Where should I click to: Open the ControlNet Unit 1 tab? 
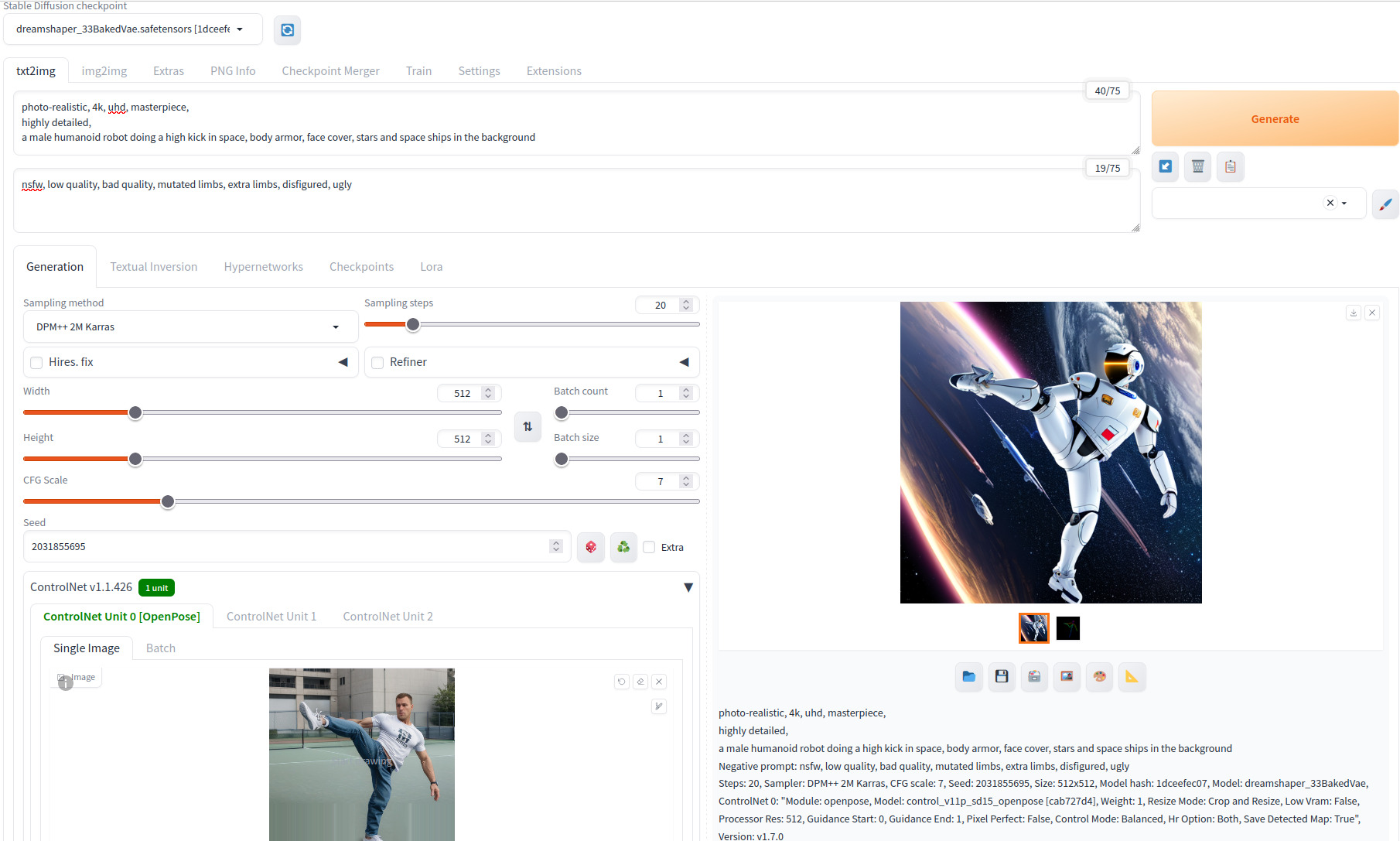(271, 616)
